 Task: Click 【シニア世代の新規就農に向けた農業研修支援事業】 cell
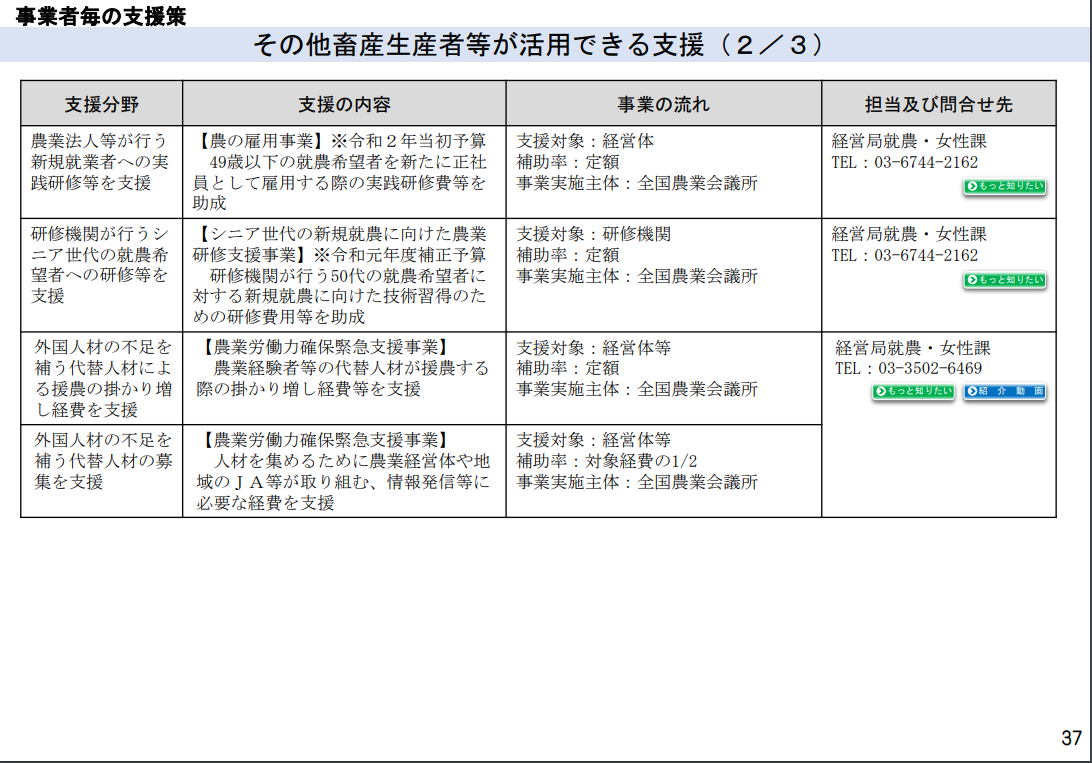tap(344, 275)
